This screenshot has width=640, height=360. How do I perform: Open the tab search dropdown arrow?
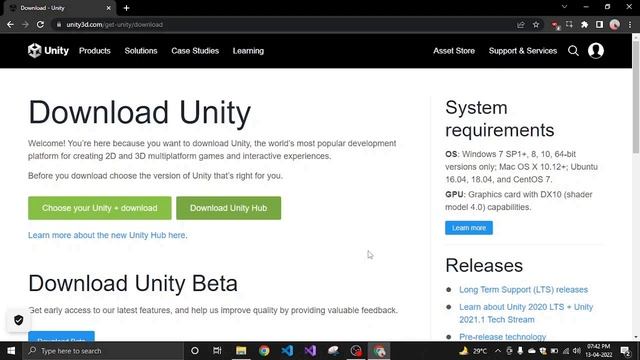point(564,7)
